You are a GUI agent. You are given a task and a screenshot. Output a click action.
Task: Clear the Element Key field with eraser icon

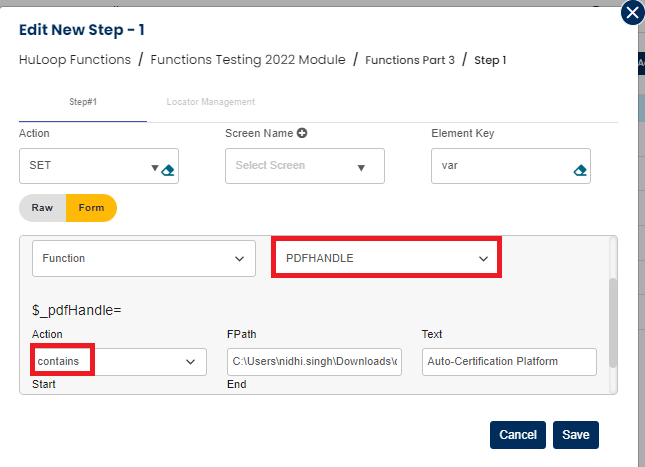coord(580,170)
